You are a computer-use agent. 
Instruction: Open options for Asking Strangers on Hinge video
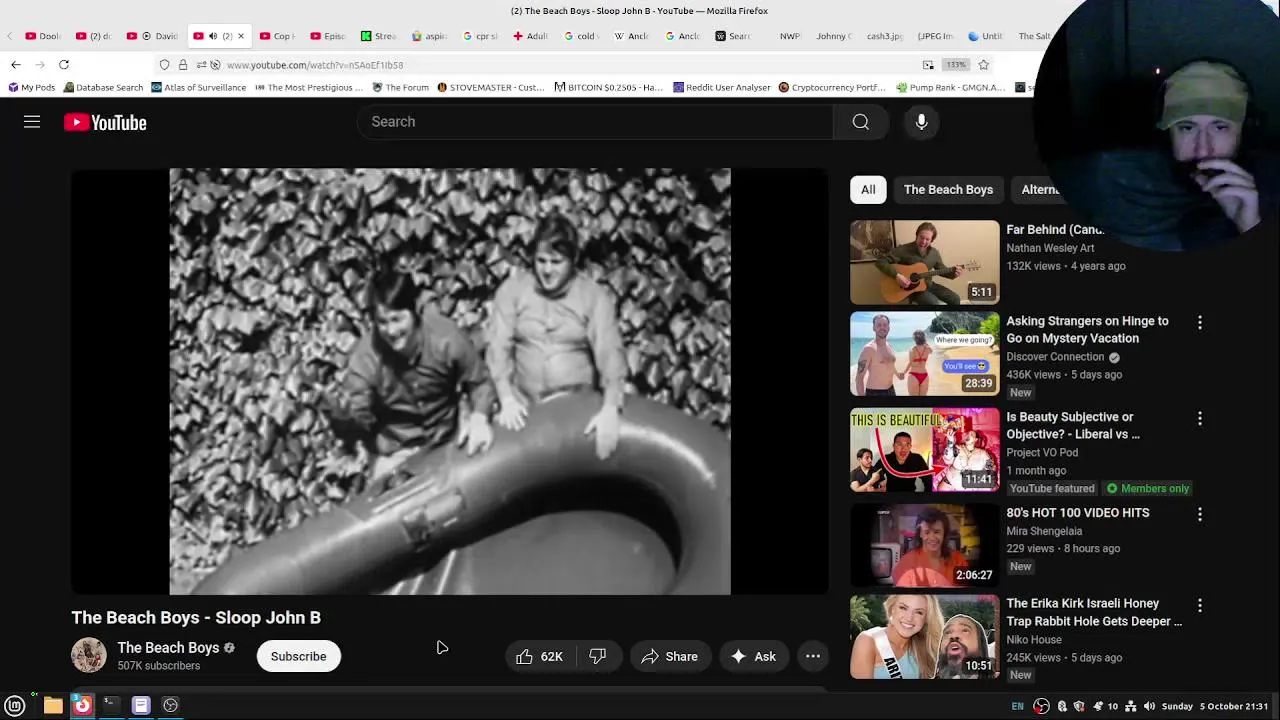[1200, 322]
